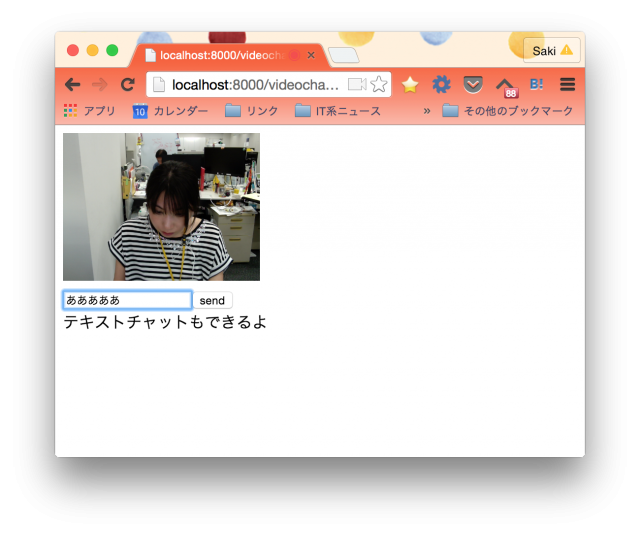Open the アプリ apps shortcut
640x536 pixels.
(89, 111)
